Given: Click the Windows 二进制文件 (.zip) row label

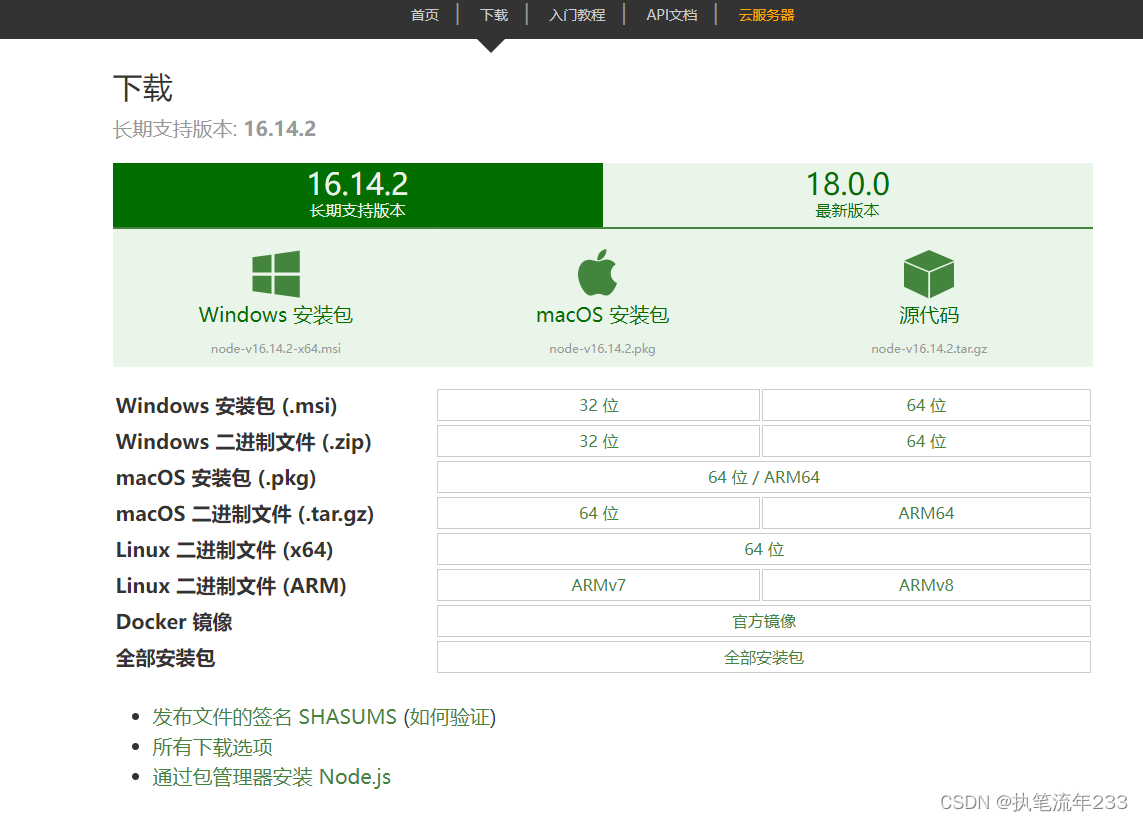Looking at the screenshot, I should coord(243,442).
